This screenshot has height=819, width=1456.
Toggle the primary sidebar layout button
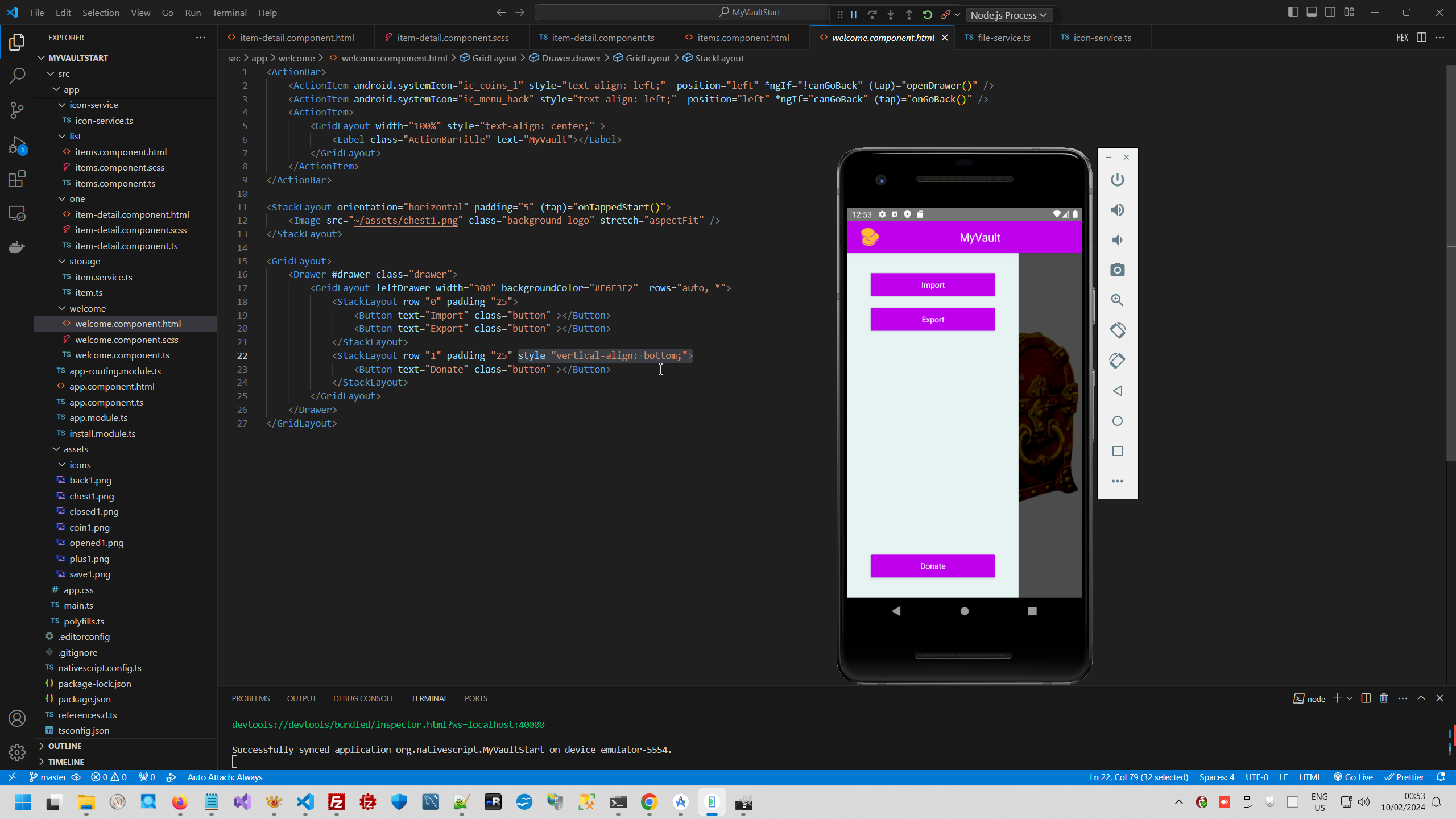(x=1293, y=12)
